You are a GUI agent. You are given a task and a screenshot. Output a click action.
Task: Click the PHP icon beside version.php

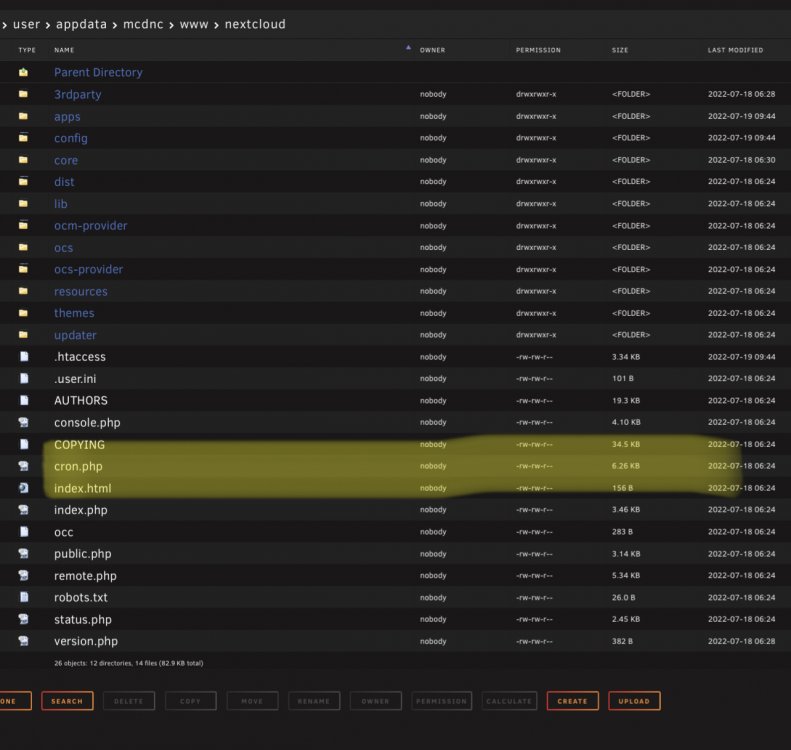tap(23, 641)
